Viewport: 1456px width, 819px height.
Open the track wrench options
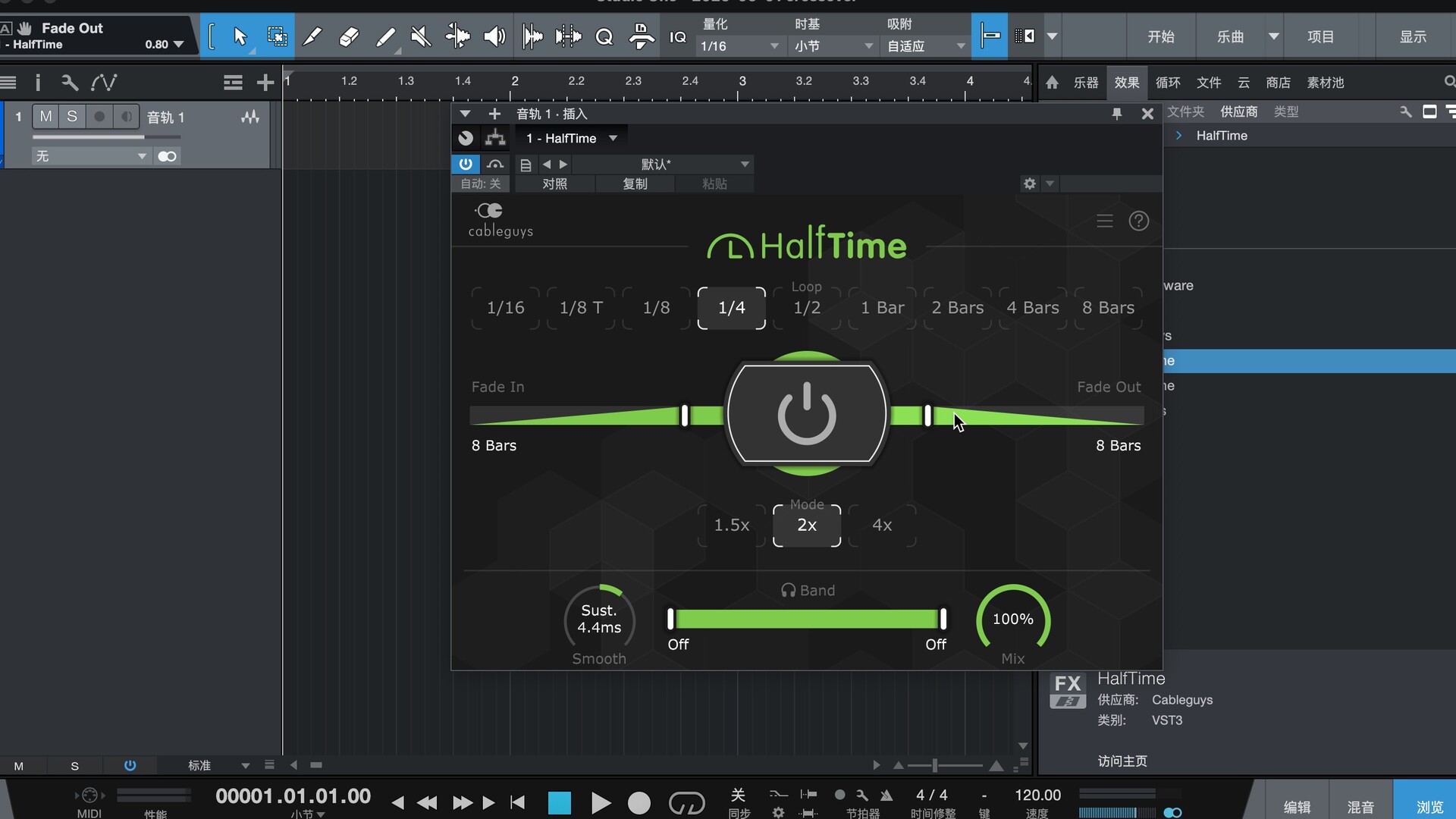click(x=70, y=82)
